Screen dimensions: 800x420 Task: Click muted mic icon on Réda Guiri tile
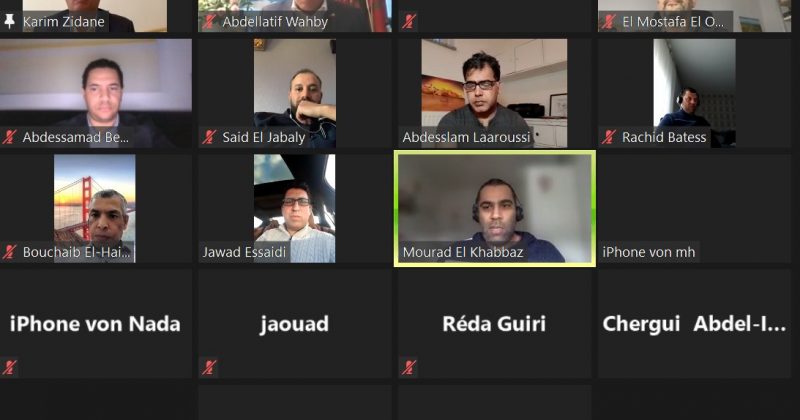pos(409,367)
